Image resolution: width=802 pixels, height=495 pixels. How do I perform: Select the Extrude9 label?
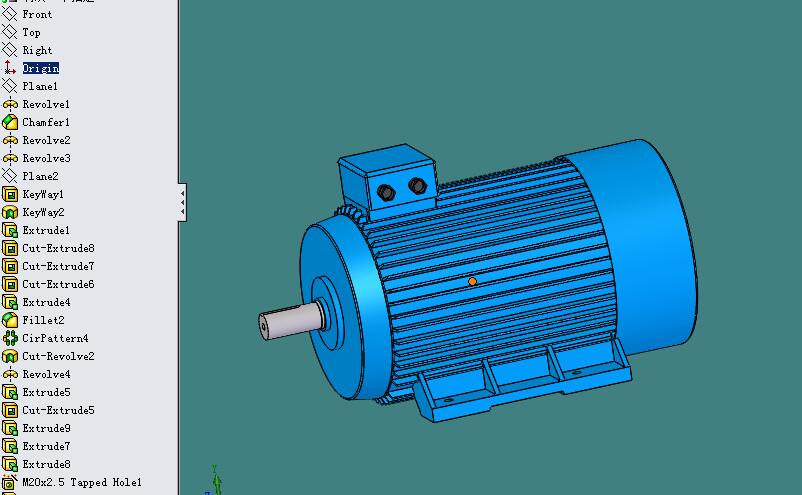click(47, 428)
